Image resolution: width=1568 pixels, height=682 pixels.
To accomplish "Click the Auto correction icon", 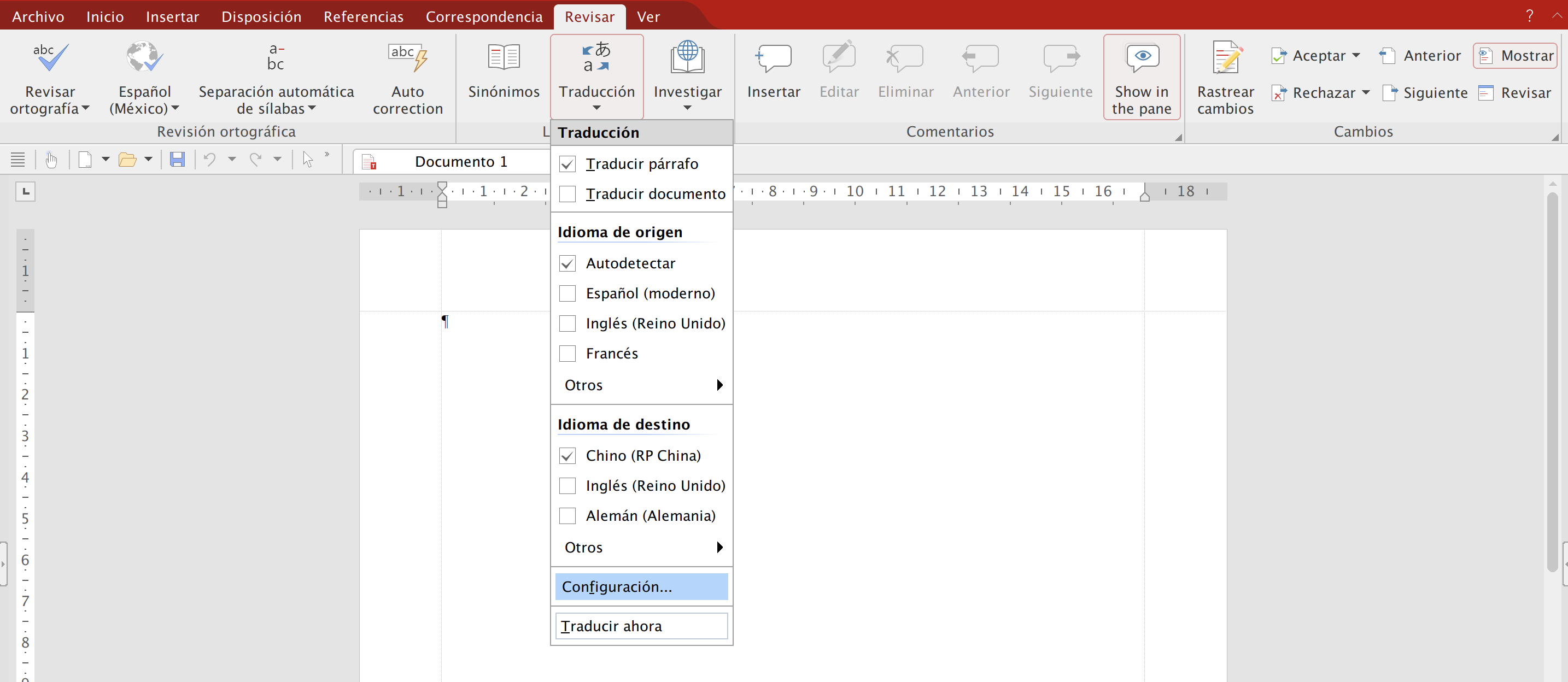I will (x=407, y=58).
